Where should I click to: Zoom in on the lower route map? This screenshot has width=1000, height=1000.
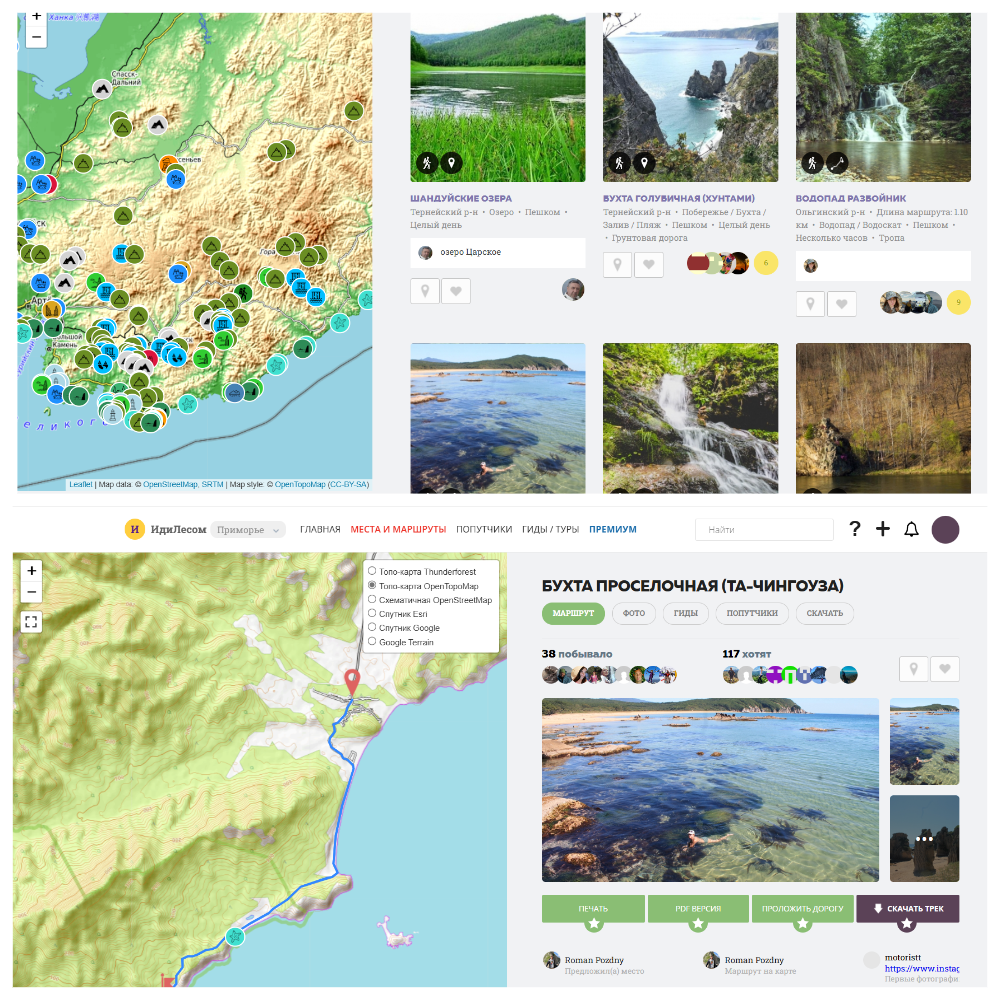(31, 570)
